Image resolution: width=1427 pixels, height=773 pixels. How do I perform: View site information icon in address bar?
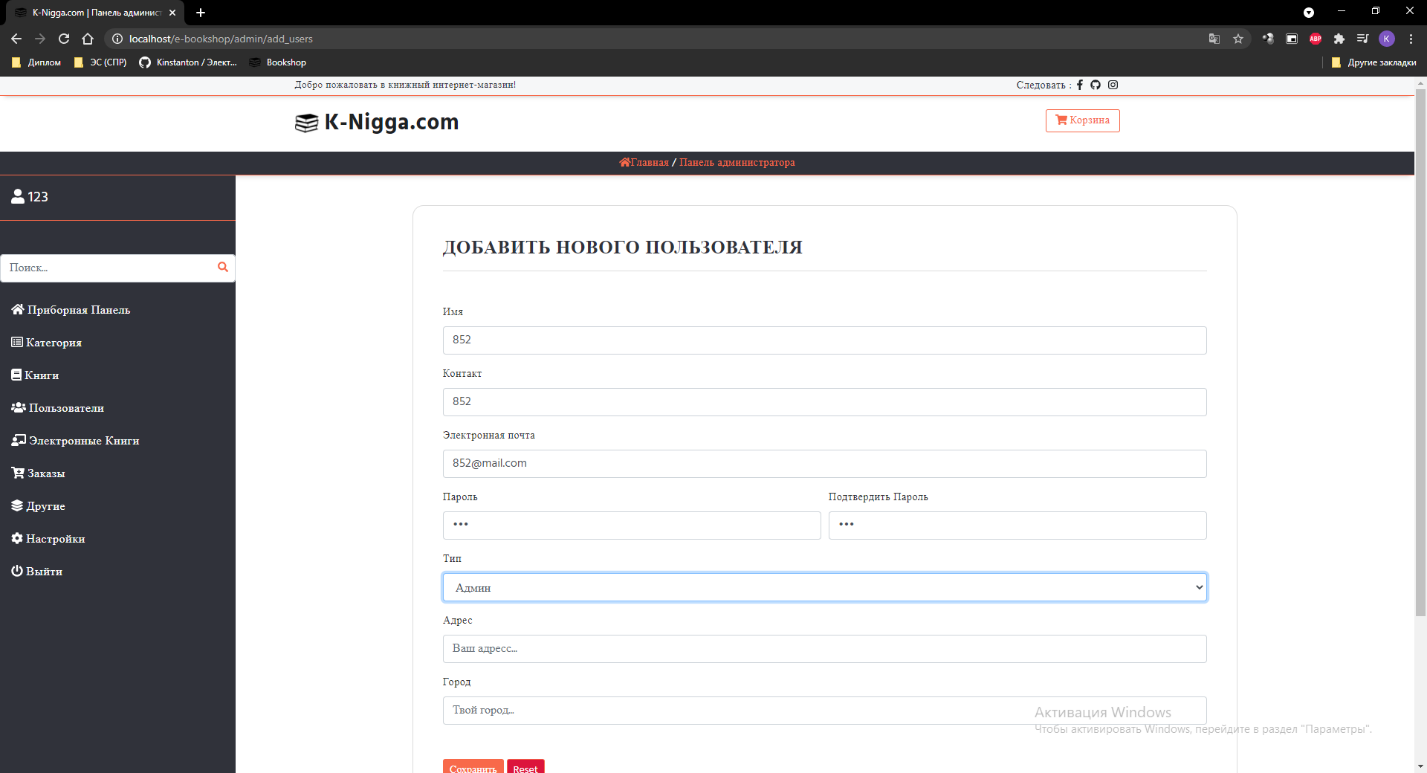point(117,39)
